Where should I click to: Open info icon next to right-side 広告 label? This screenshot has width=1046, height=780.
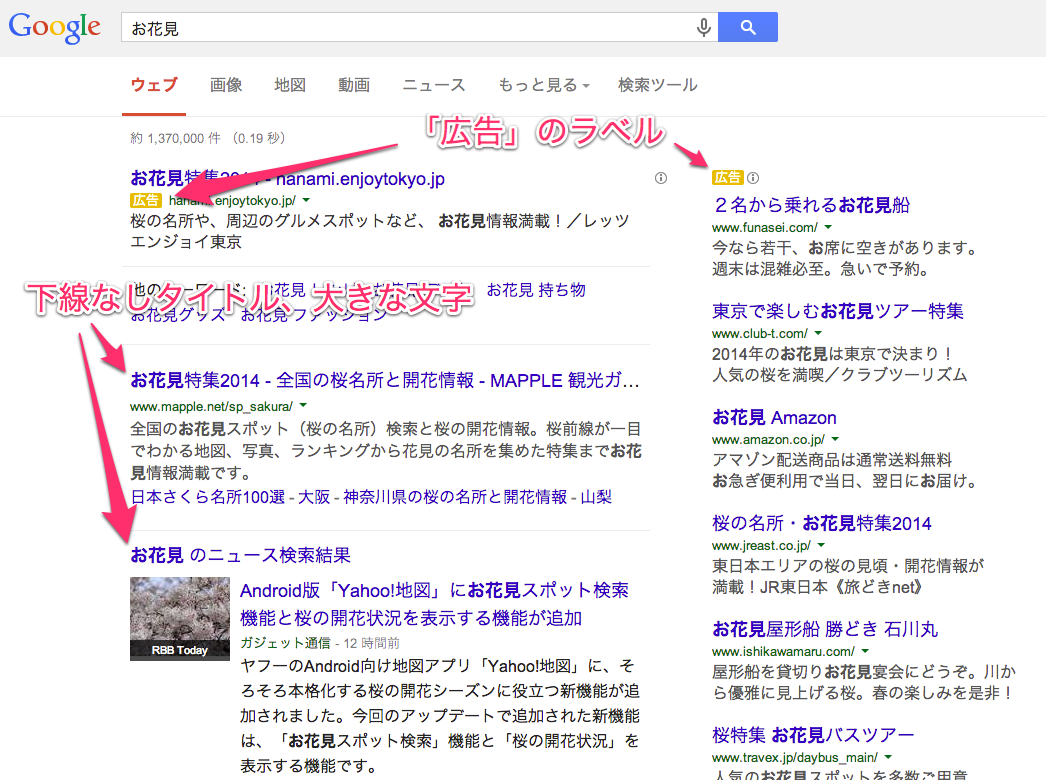[753, 177]
